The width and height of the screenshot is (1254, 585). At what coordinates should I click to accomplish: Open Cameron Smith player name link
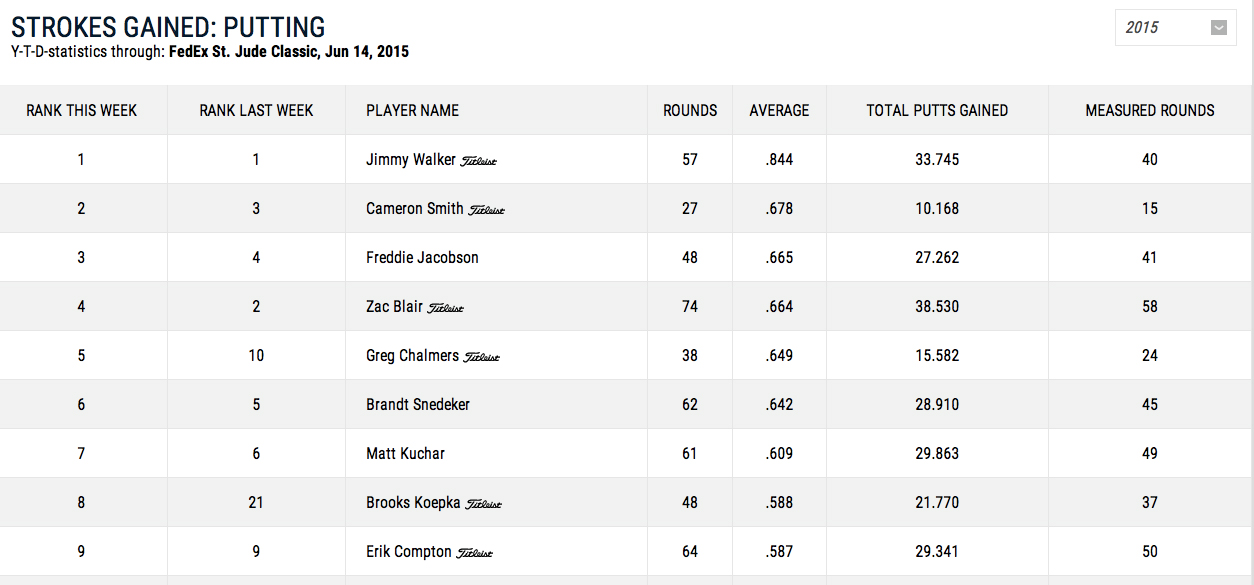(415, 209)
